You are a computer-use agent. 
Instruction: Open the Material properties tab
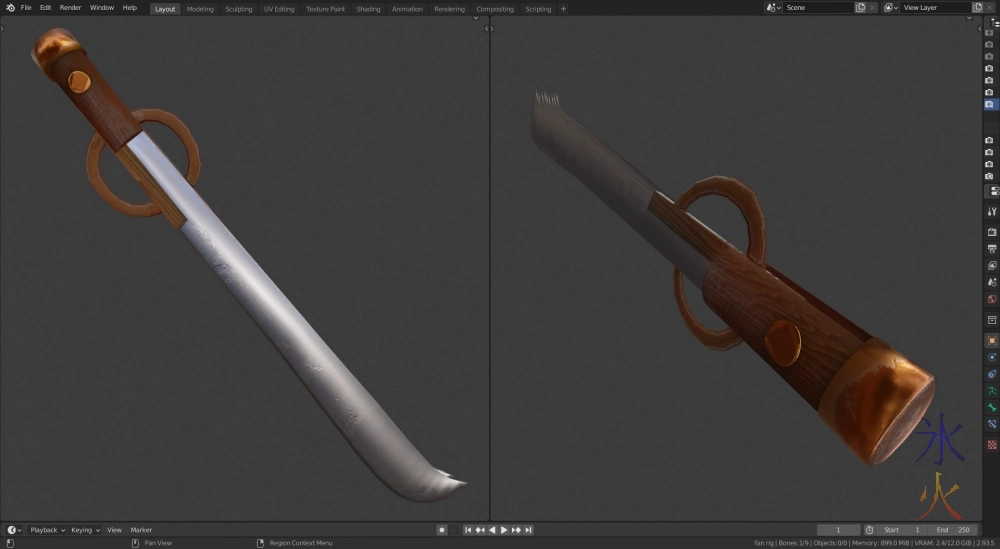click(x=992, y=444)
